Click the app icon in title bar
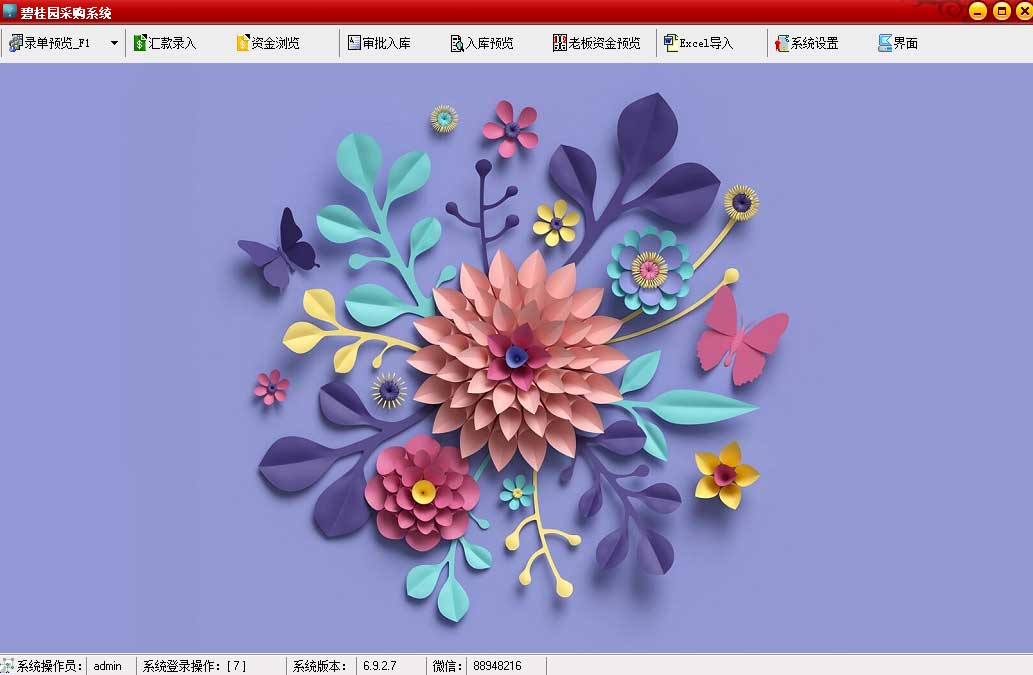The height and width of the screenshot is (675, 1033). (9, 12)
